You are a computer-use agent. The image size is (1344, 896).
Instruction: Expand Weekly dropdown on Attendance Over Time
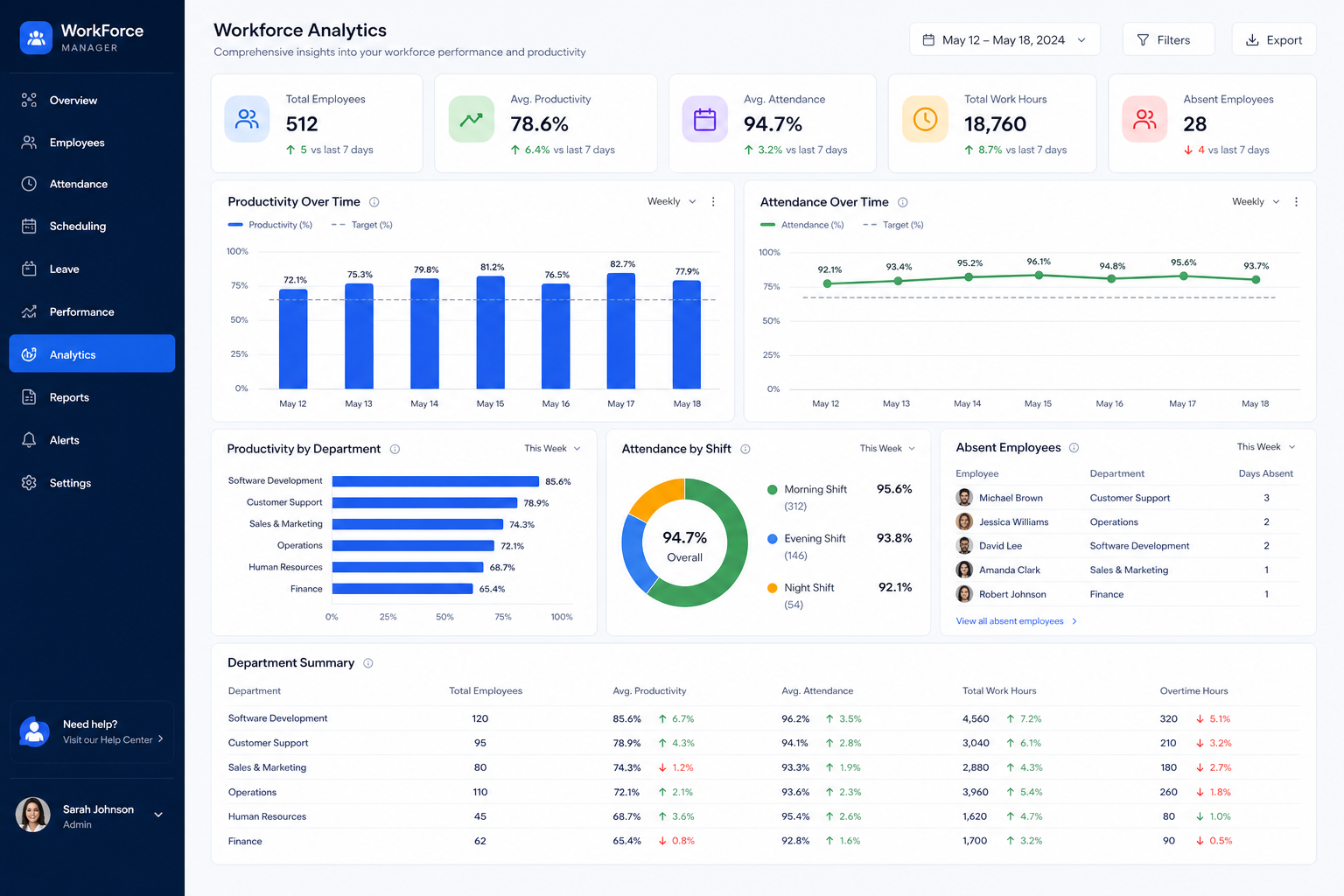pyautogui.click(x=1256, y=201)
